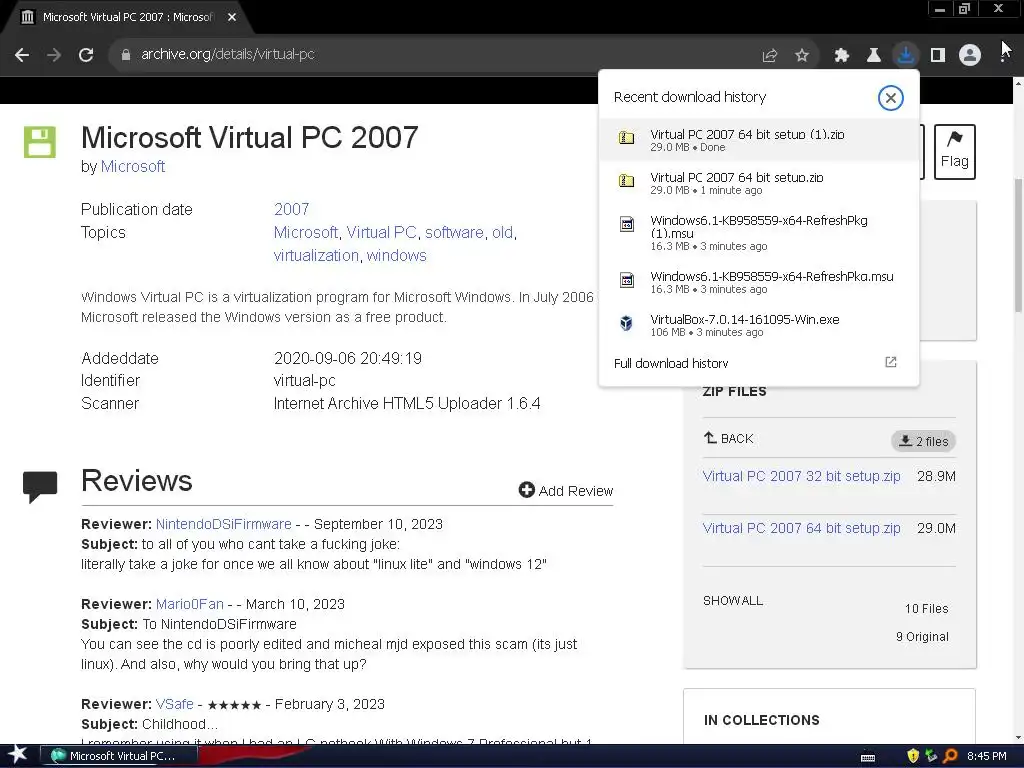Click the address bar URL
Image resolution: width=1024 pixels, height=768 pixels.
[227, 54]
